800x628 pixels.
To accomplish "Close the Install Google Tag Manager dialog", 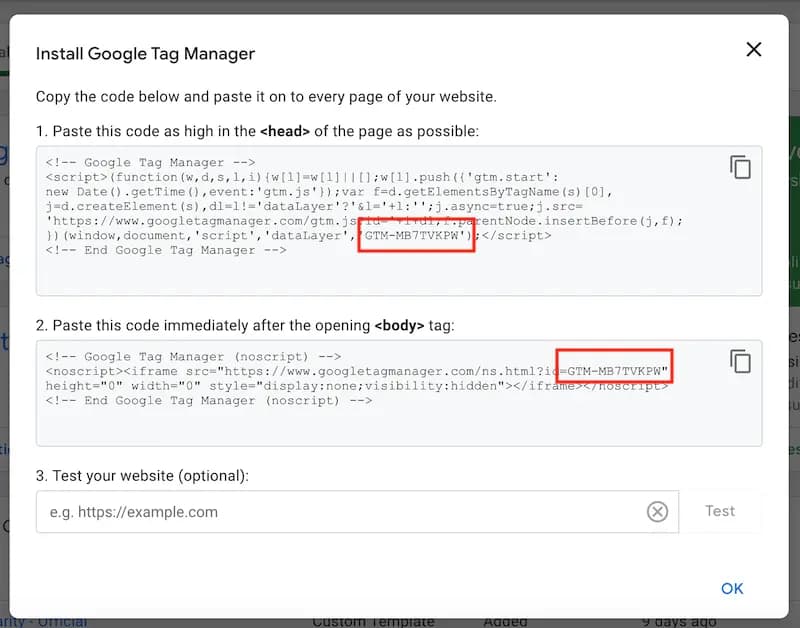I will click(x=754, y=49).
